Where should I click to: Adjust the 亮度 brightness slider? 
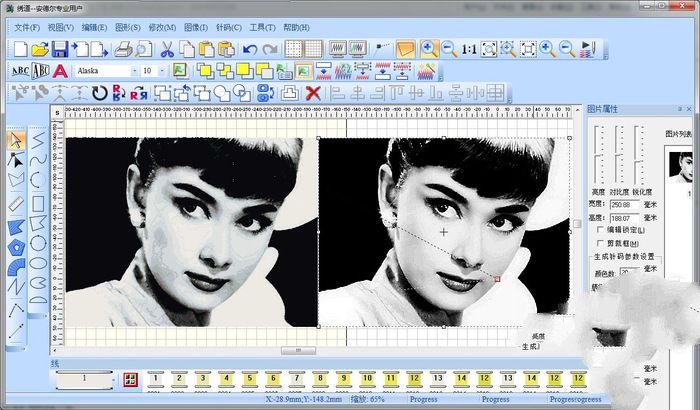pyautogui.click(x=598, y=154)
